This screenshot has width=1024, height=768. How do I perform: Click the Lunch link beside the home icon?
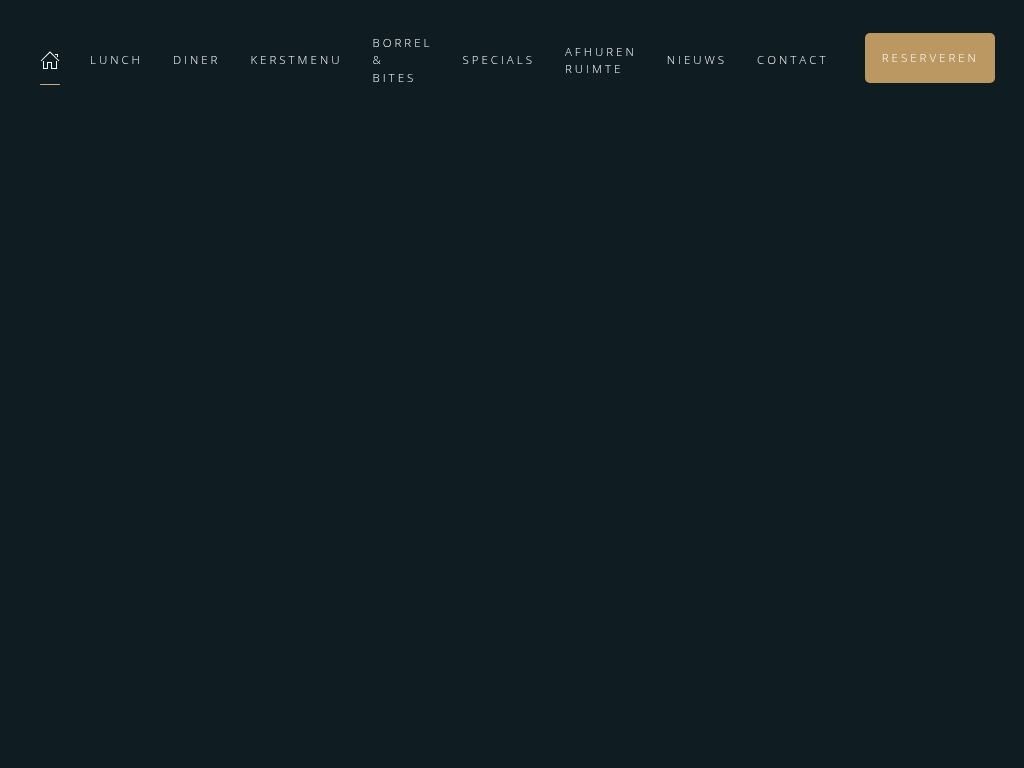116,60
